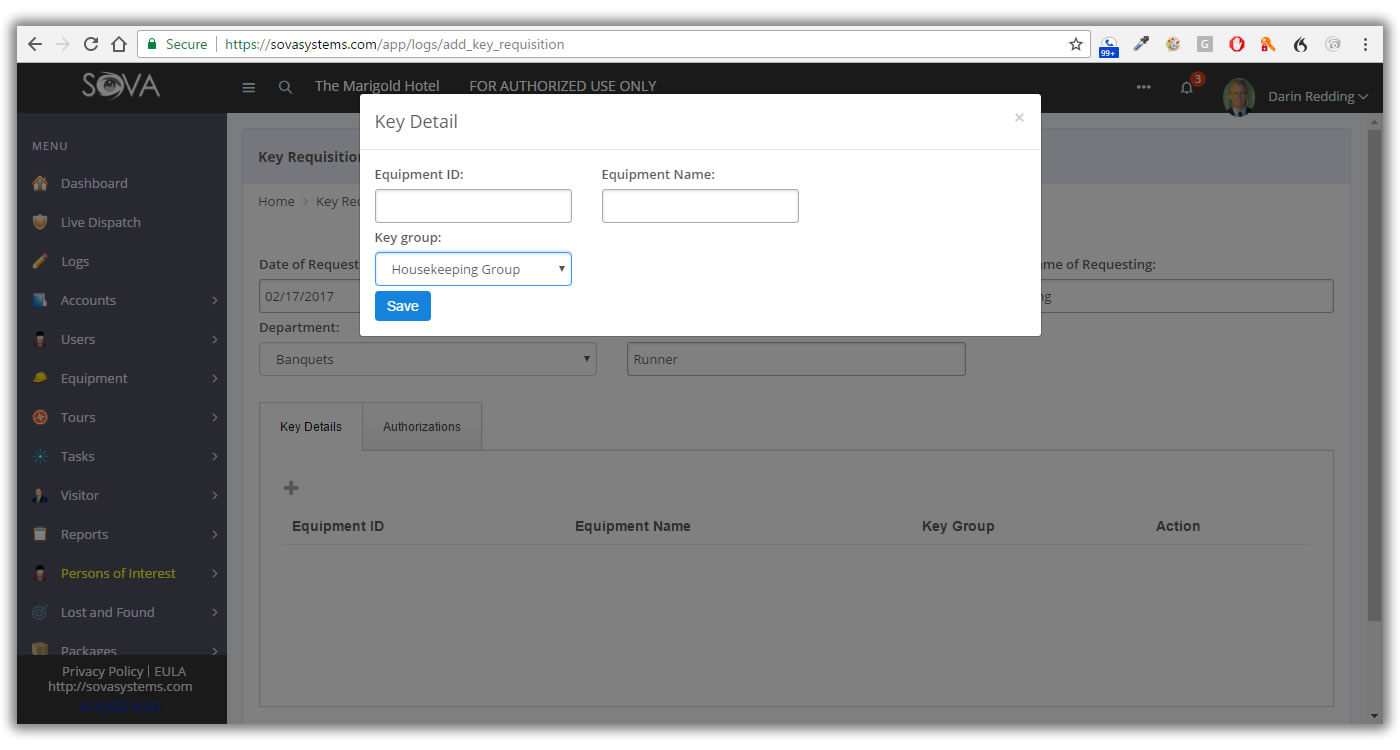The image size is (1400, 750).
Task: Click the Runner text field
Action: [x=796, y=359]
